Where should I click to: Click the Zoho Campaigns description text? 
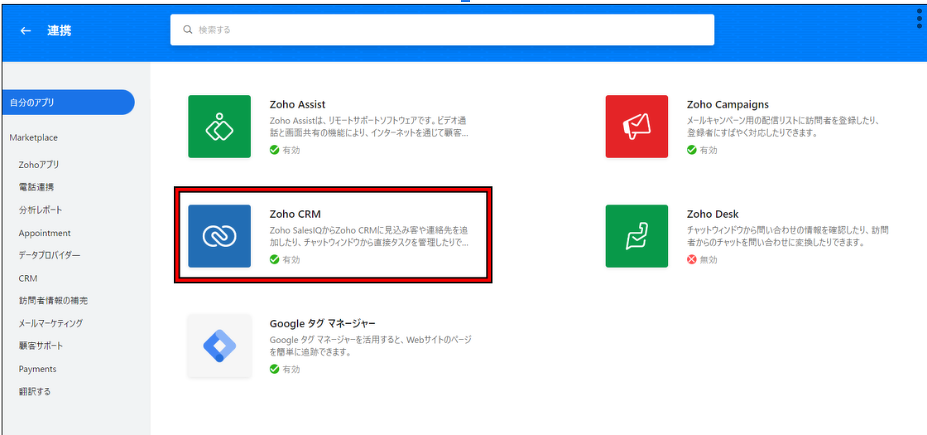[x=785, y=127]
